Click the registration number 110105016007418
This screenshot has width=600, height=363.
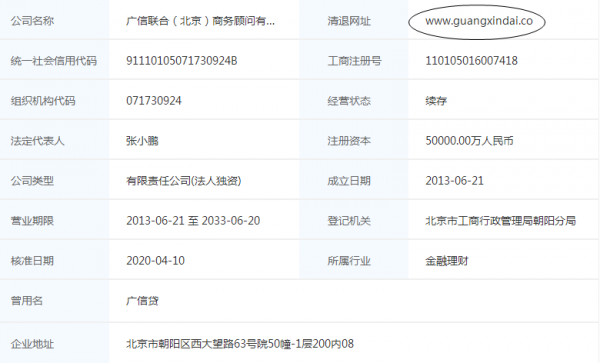pos(471,60)
